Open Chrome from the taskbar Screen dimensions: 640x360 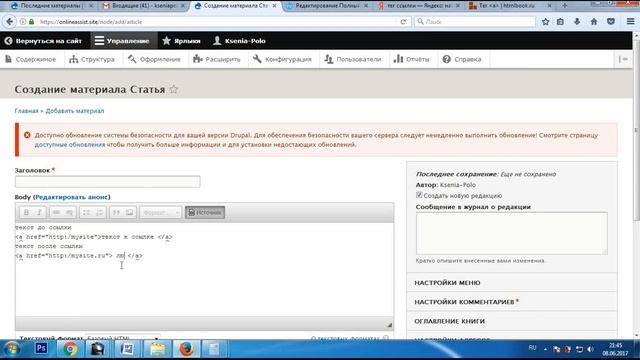click(x=70, y=349)
